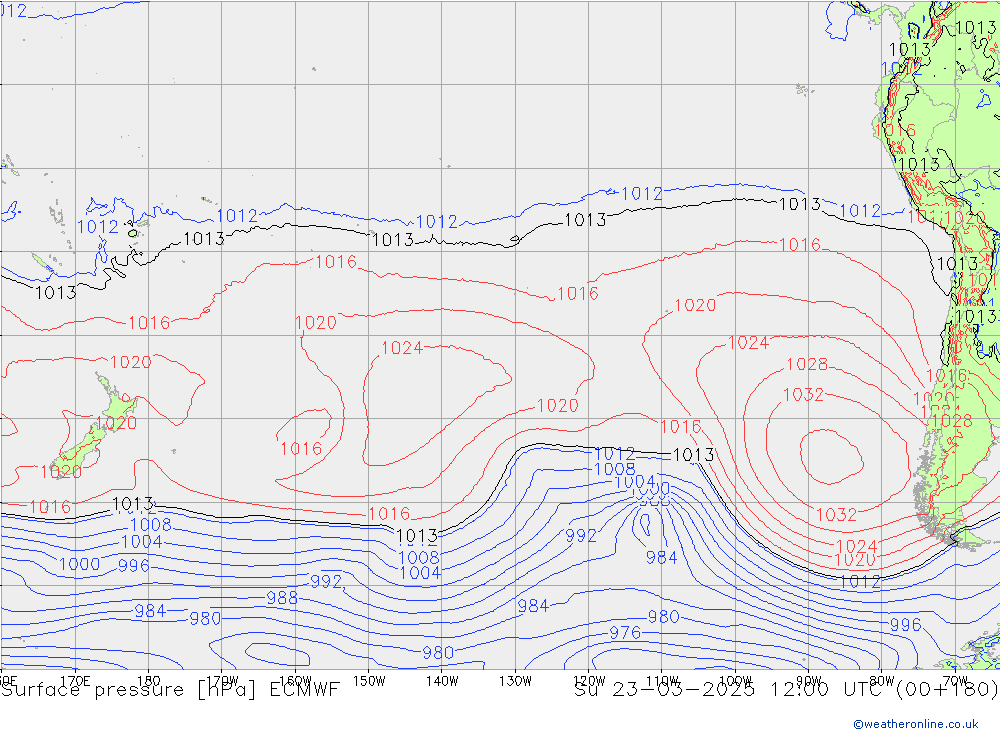Click the 120W longitude label
The height and width of the screenshot is (733, 1000).
[589, 681]
